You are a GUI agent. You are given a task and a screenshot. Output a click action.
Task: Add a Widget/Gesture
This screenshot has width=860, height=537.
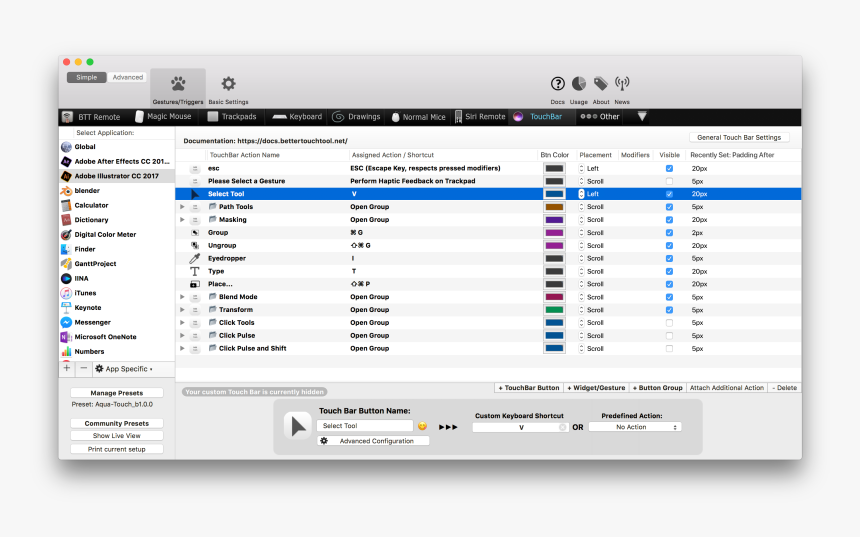pyautogui.click(x=596, y=387)
